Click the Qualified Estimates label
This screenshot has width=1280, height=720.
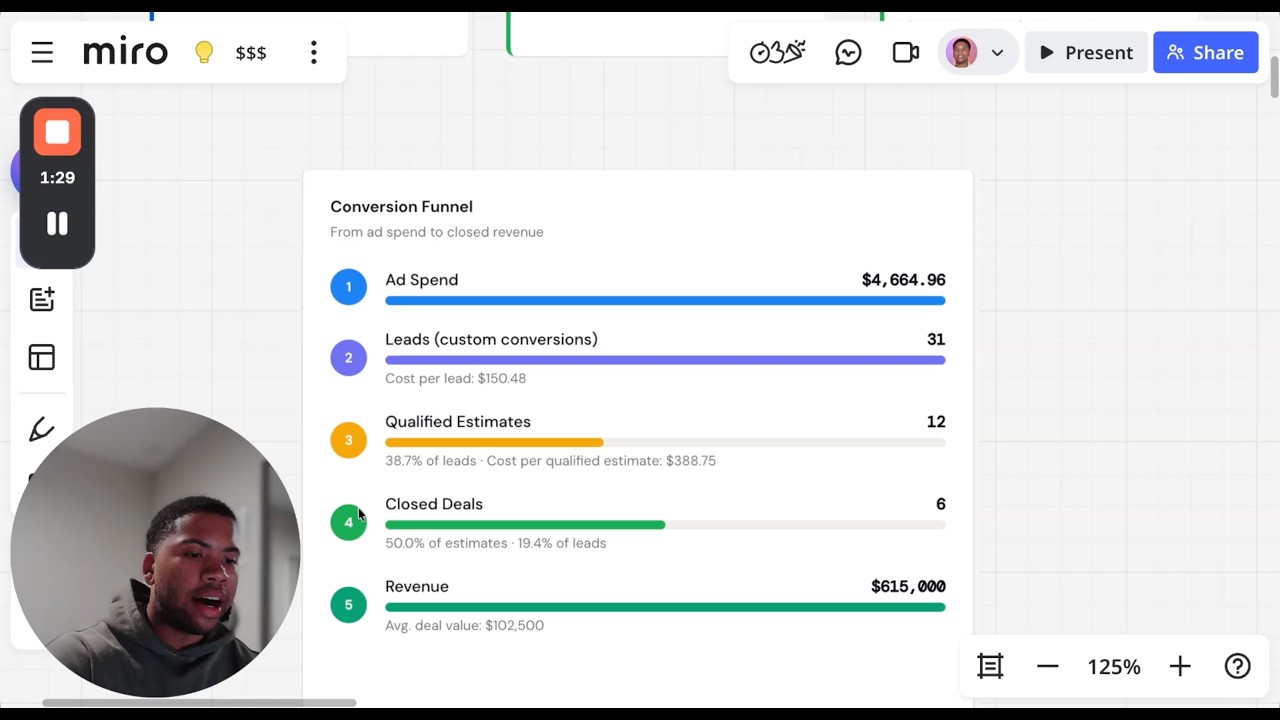point(458,422)
